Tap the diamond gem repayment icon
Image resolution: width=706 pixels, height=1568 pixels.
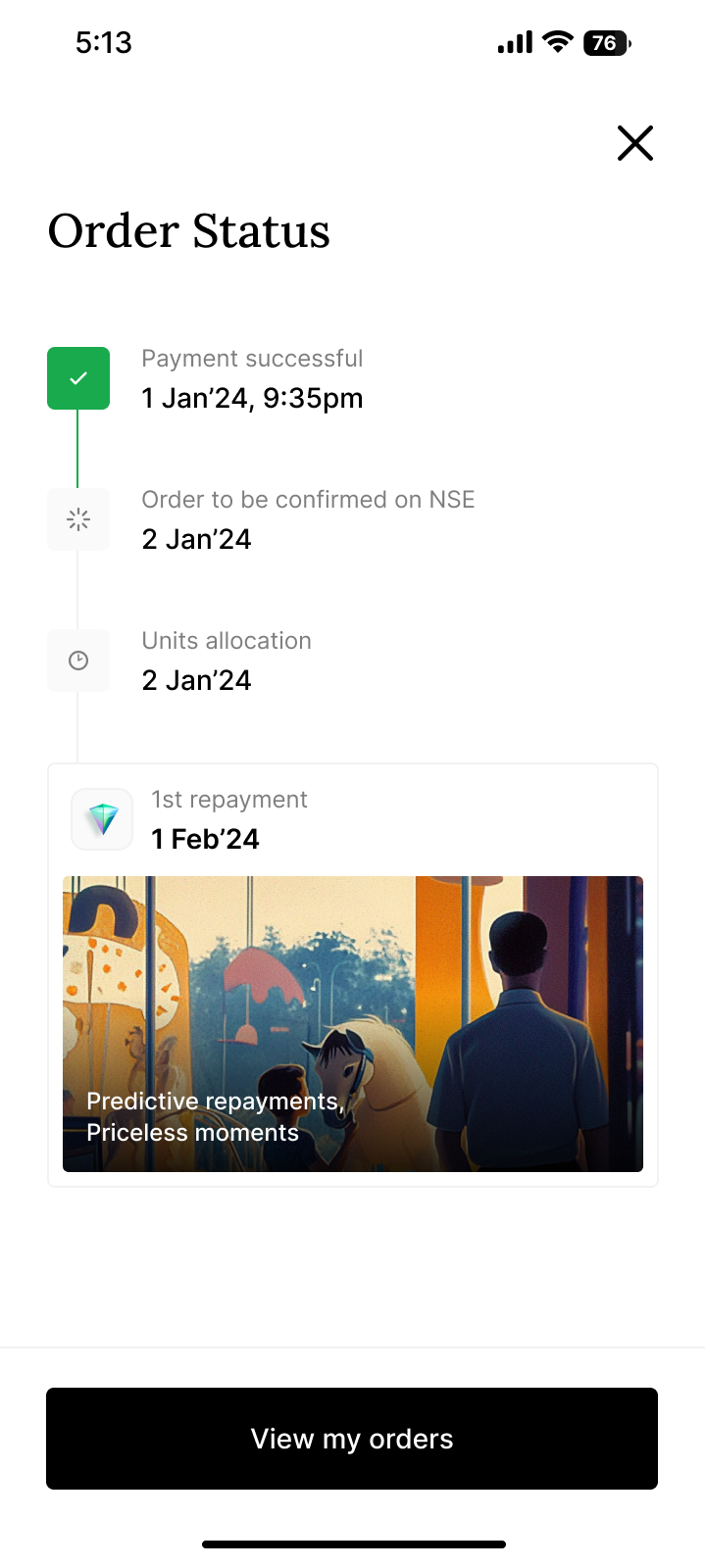[102, 819]
